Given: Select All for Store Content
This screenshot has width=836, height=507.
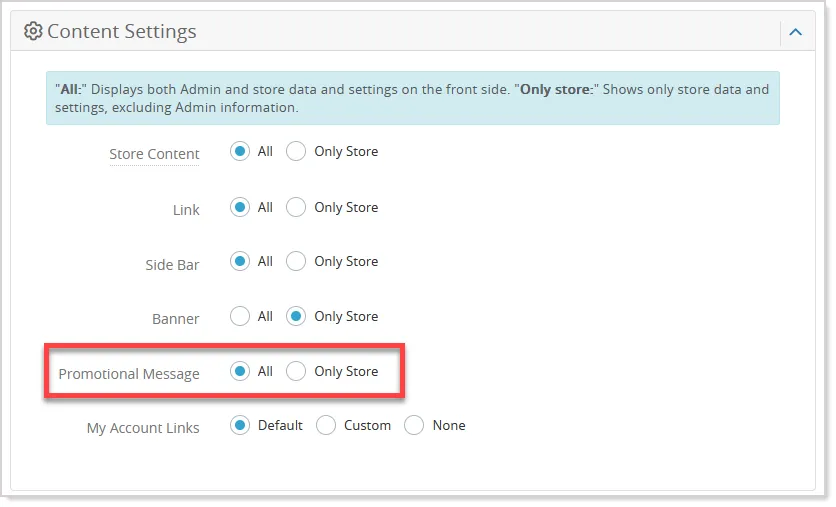Looking at the screenshot, I should pyautogui.click(x=240, y=151).
